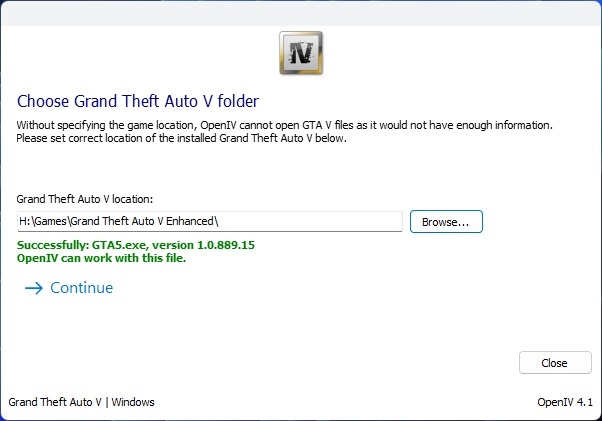Click the OpenIV logo icon

click(x=301, y=53)
